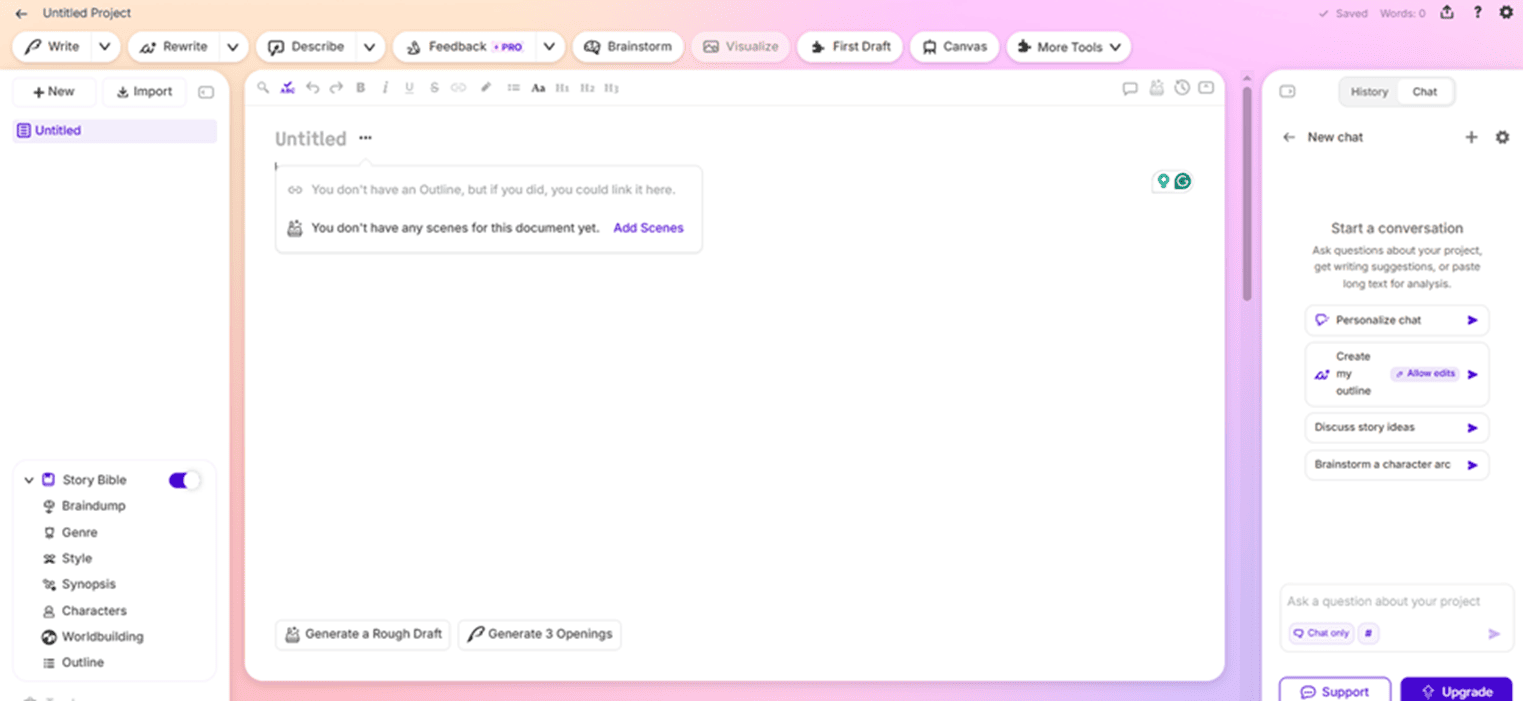
Task: Collapse the chat panel with the panel icon
Action: [x=1287, y=92]
